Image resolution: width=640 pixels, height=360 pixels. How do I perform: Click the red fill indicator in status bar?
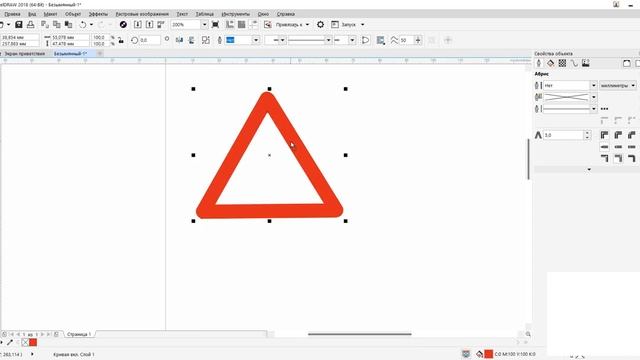tap(488, 354)
